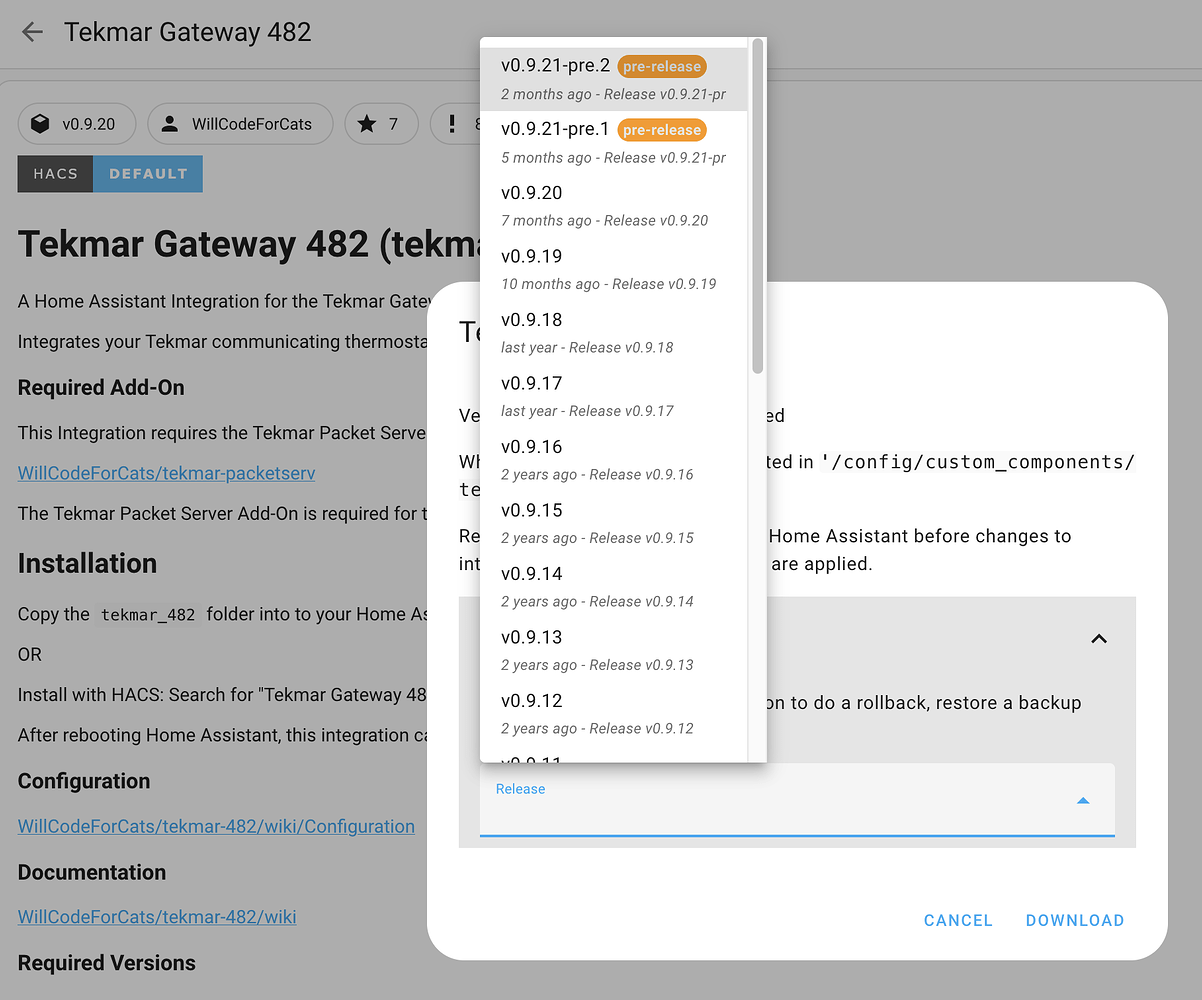Screen dimensions: 1202x1000
Task: Select release v0.9.16
Action: [613, 460]
